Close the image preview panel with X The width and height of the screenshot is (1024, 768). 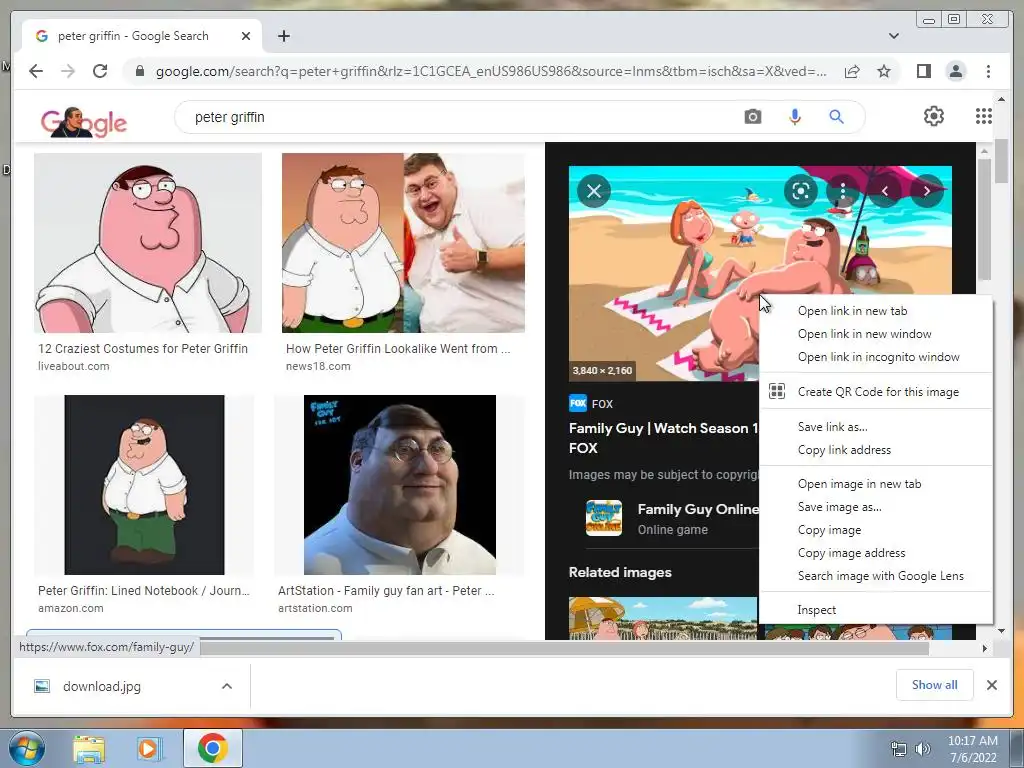coord(594,191)
